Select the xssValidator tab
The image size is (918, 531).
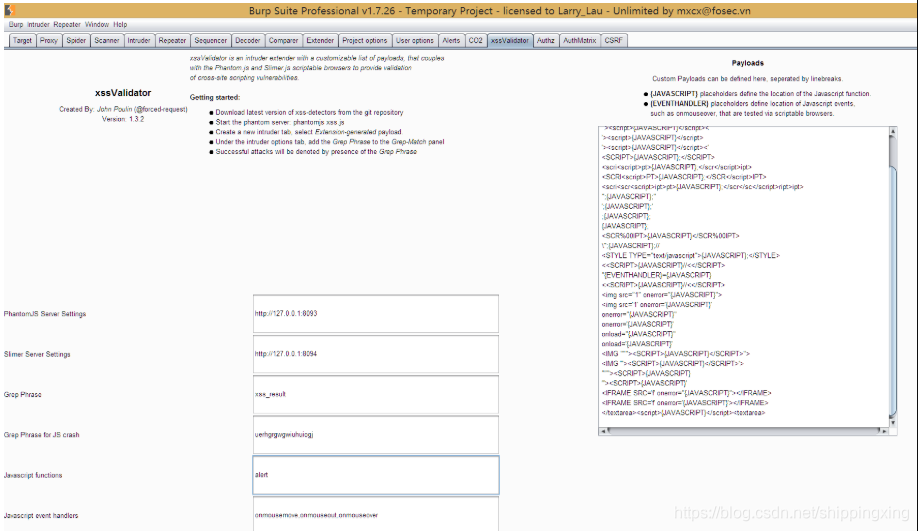pos(509,40)
